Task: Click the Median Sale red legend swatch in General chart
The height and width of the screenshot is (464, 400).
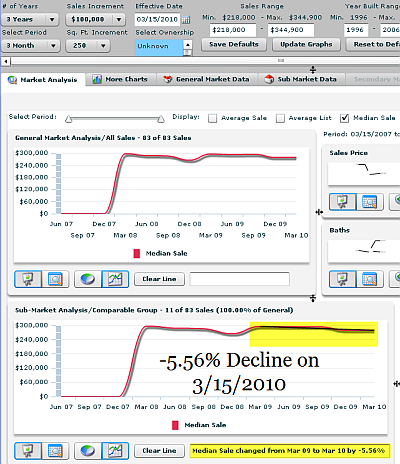Action: (137, 254)
